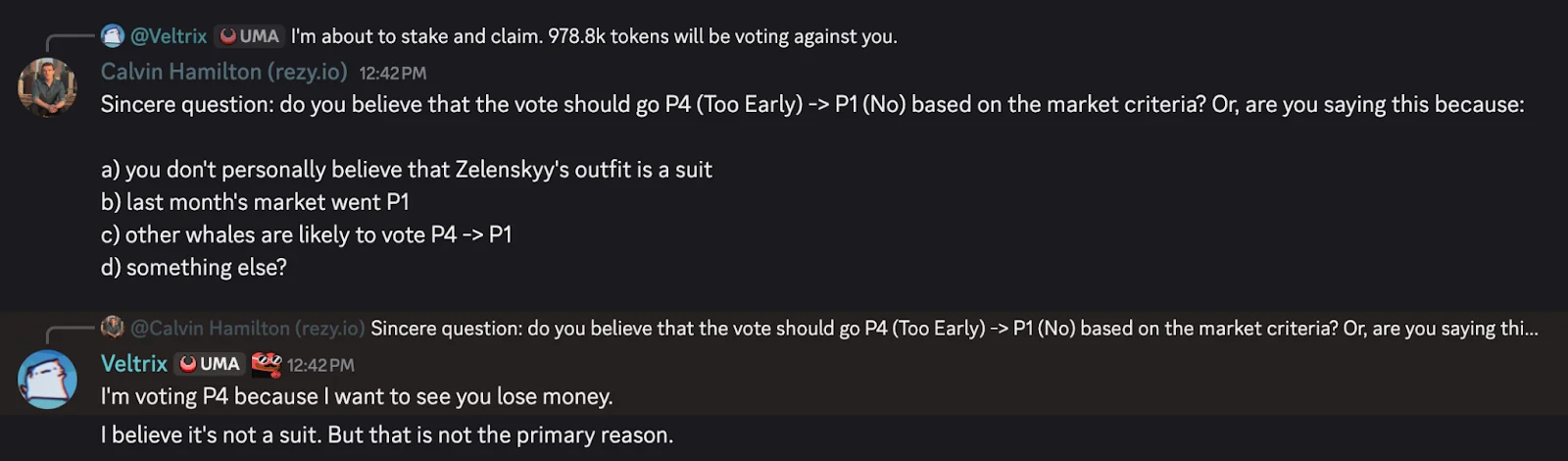Click the line "c) other whales are likely to vote"
Viewport: 1568px width, 461px height.
(x=306, y=234)
